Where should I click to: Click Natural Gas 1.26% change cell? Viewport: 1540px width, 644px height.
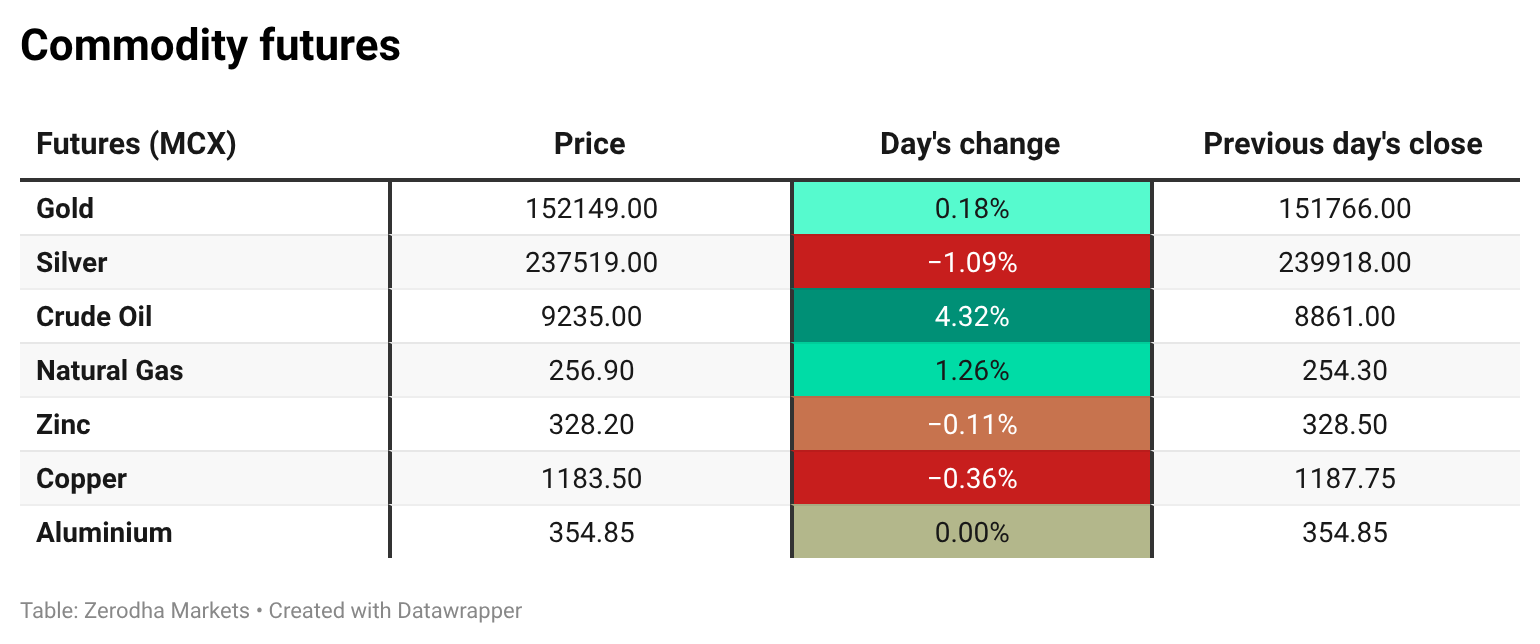[971, 371]
